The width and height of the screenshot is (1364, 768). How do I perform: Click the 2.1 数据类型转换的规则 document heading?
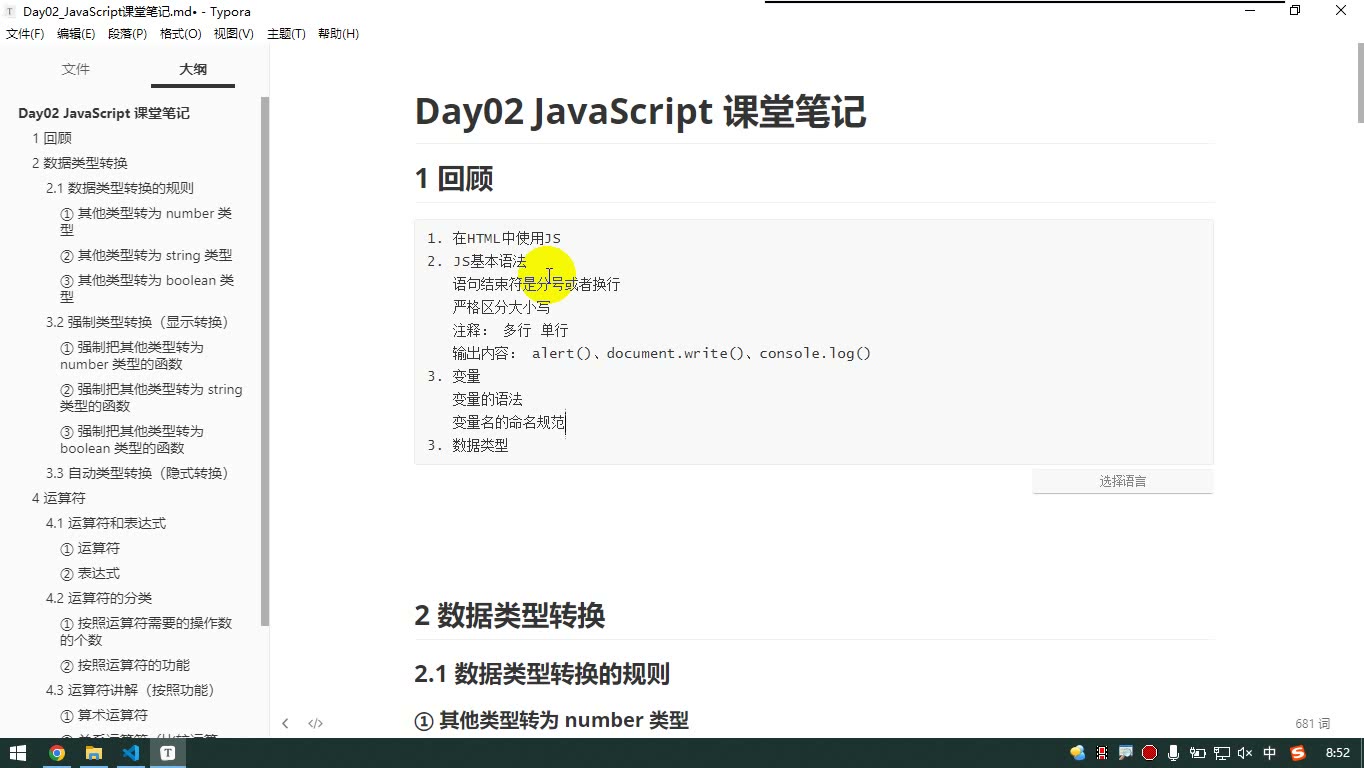[542, 674]
